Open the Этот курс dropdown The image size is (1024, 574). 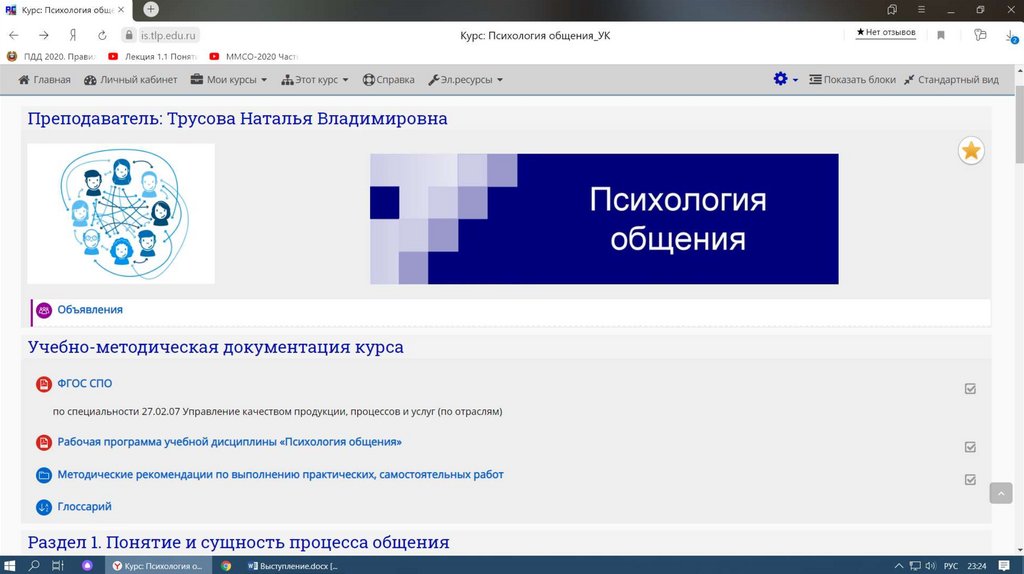pyautogui.click(x=315, y=80)
